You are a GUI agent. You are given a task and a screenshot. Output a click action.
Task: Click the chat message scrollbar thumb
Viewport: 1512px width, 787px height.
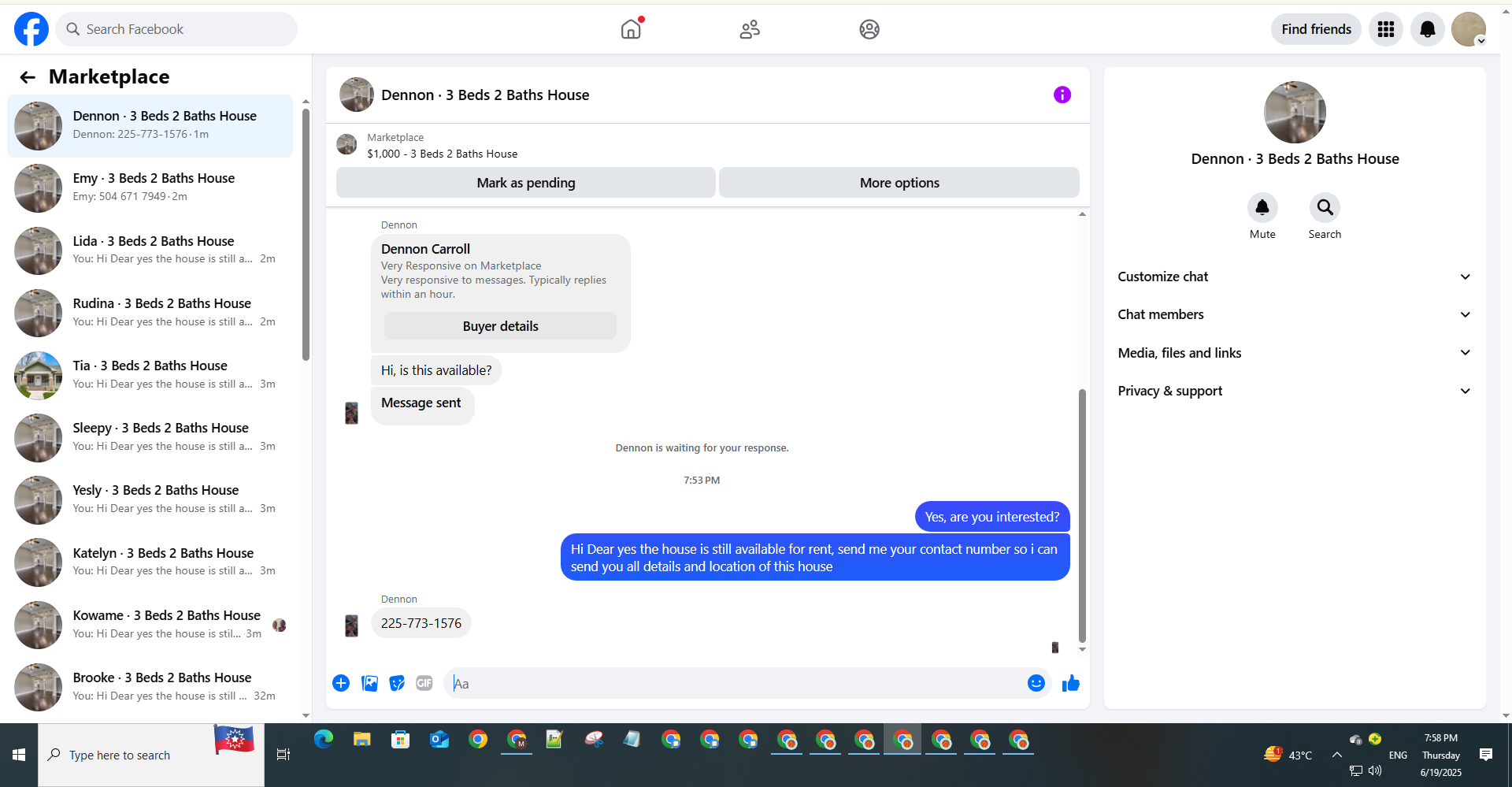coord(1082,516)
